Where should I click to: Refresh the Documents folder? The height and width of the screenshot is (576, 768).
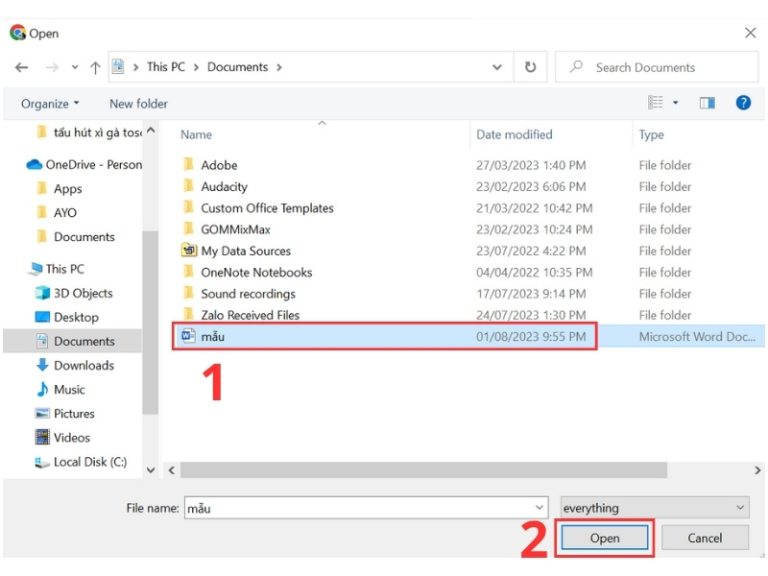(x=530, y=67)
